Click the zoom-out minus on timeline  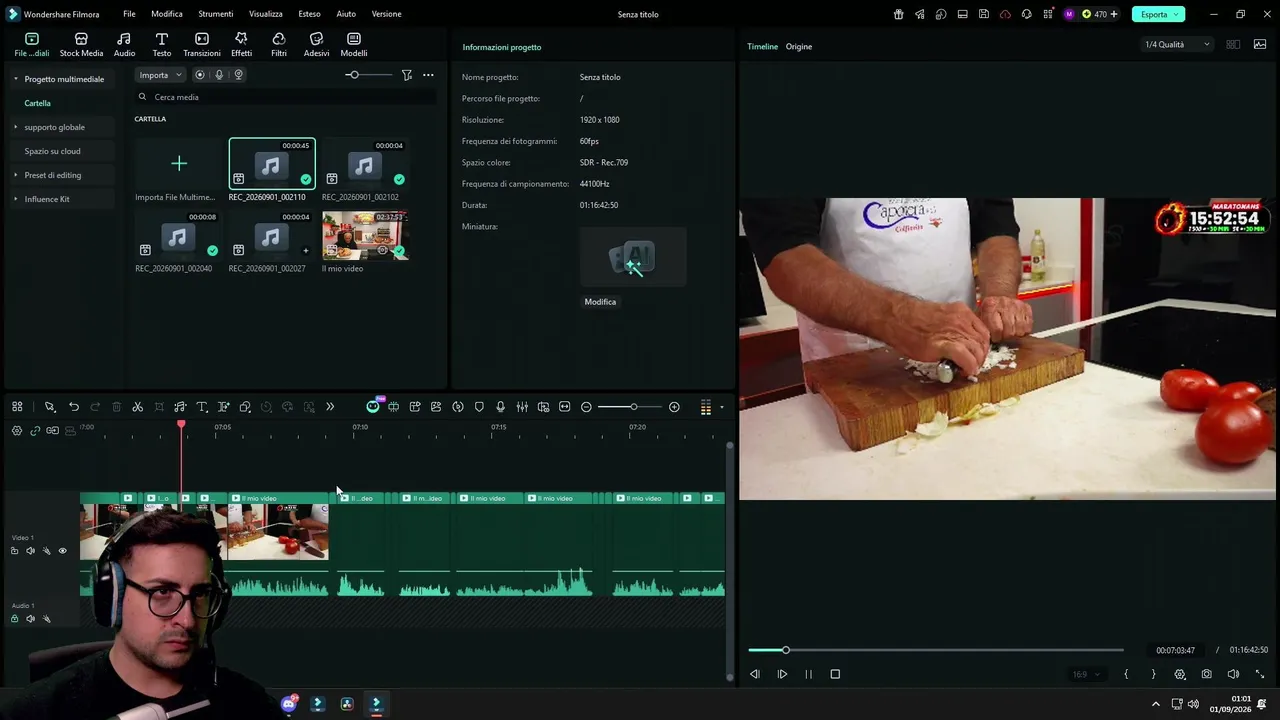[x=586, y=407]
